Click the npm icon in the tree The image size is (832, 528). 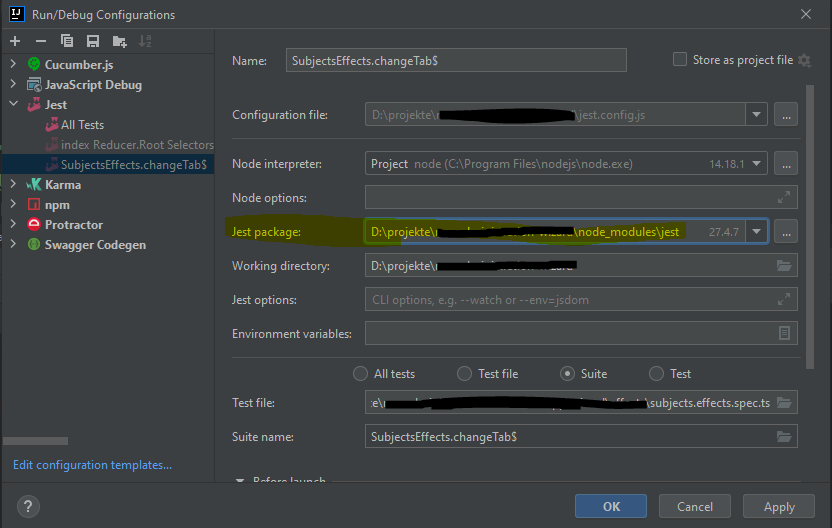click(x=34, y=204)
